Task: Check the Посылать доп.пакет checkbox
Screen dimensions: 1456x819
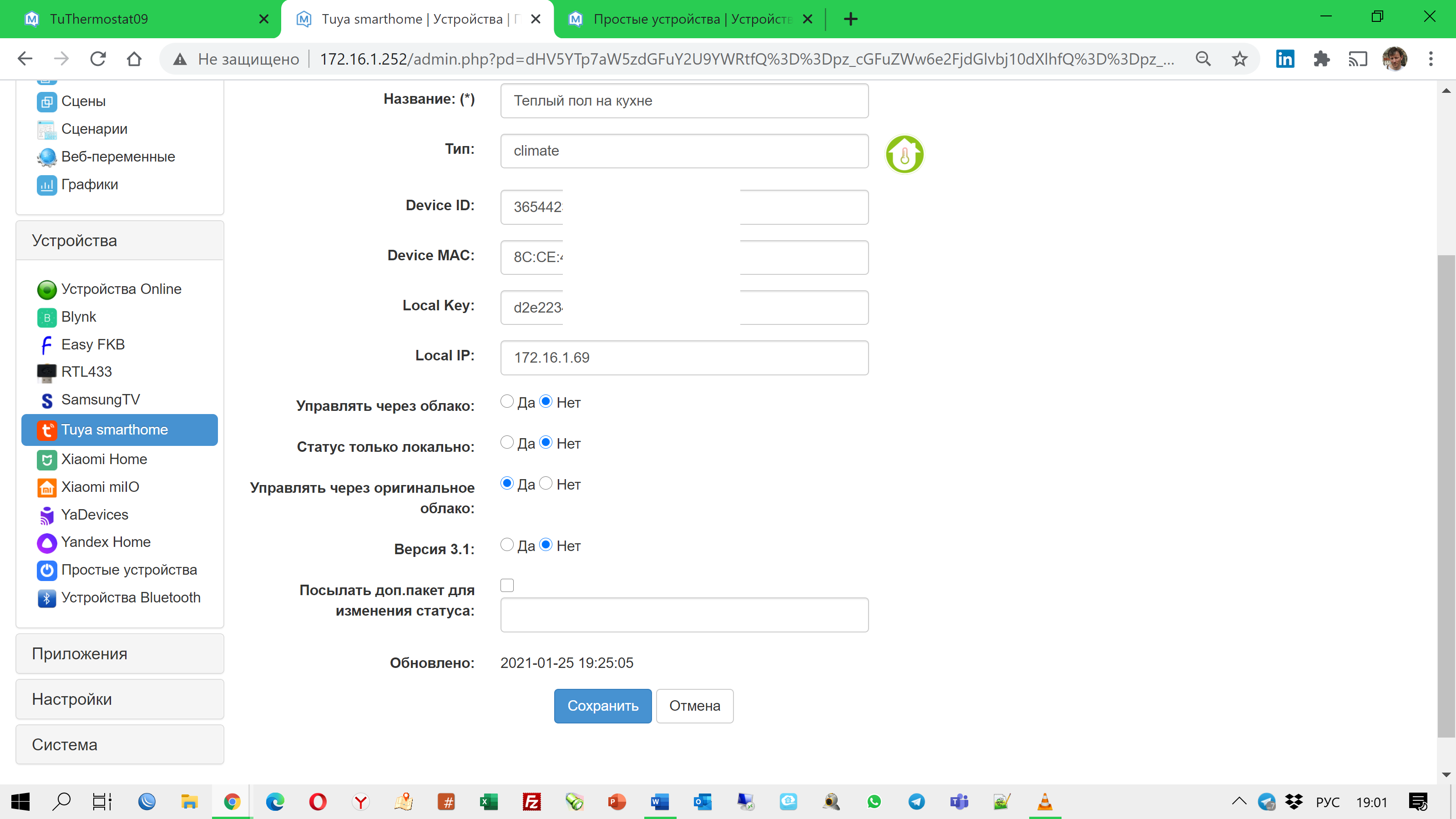Action: (507, 585)
